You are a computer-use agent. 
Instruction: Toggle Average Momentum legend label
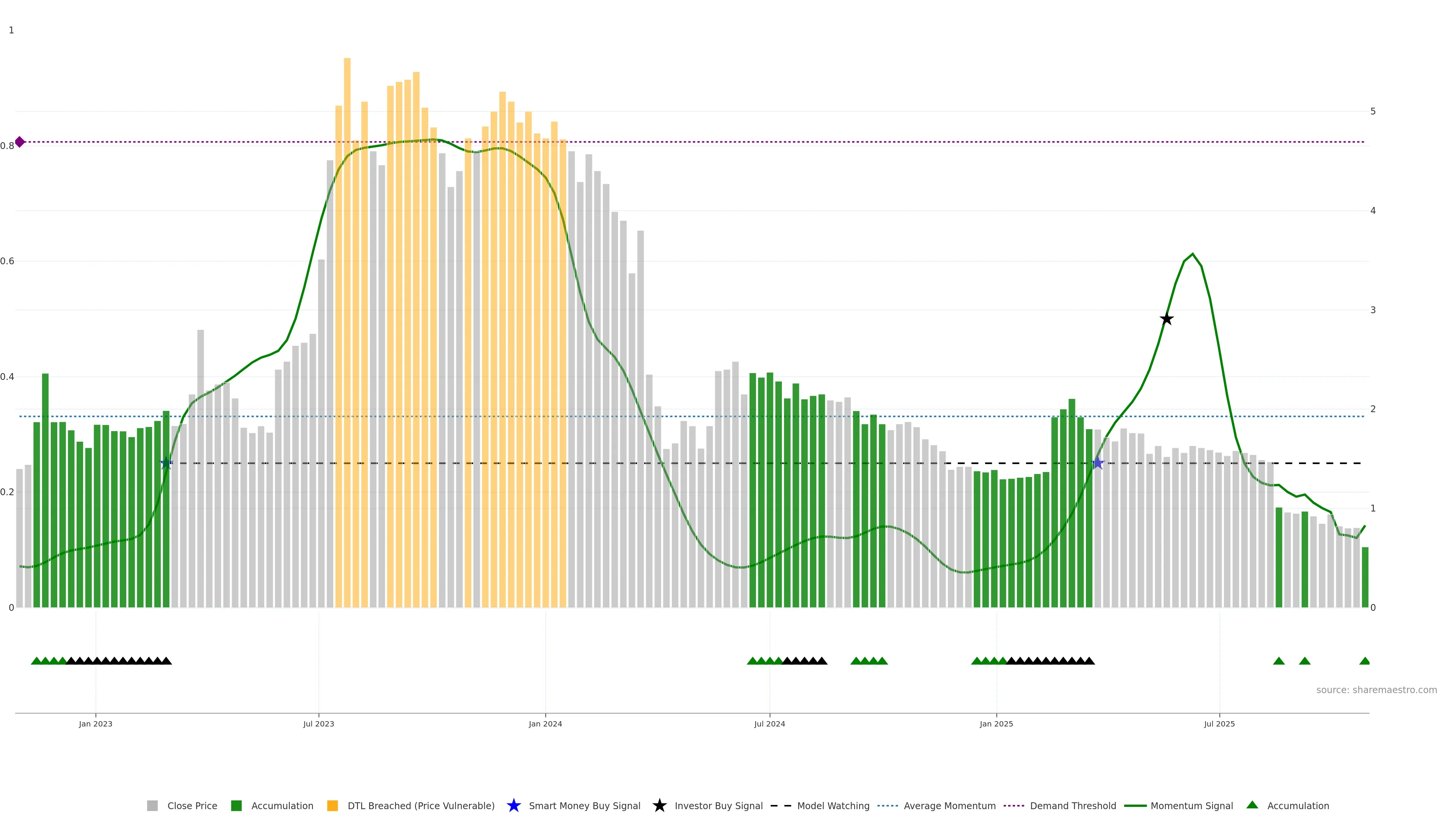pos(949,806)
